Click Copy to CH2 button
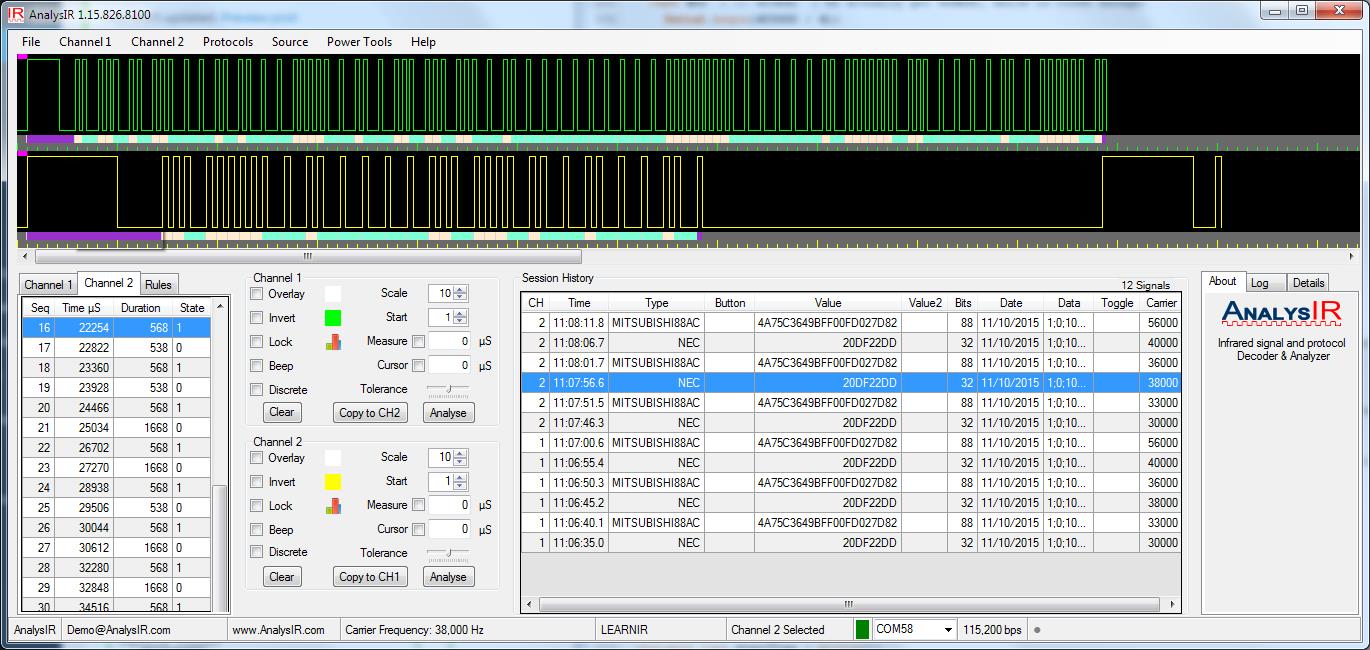Image resolution: width=1370 pixels, height=650 pixels. point(370,412)
